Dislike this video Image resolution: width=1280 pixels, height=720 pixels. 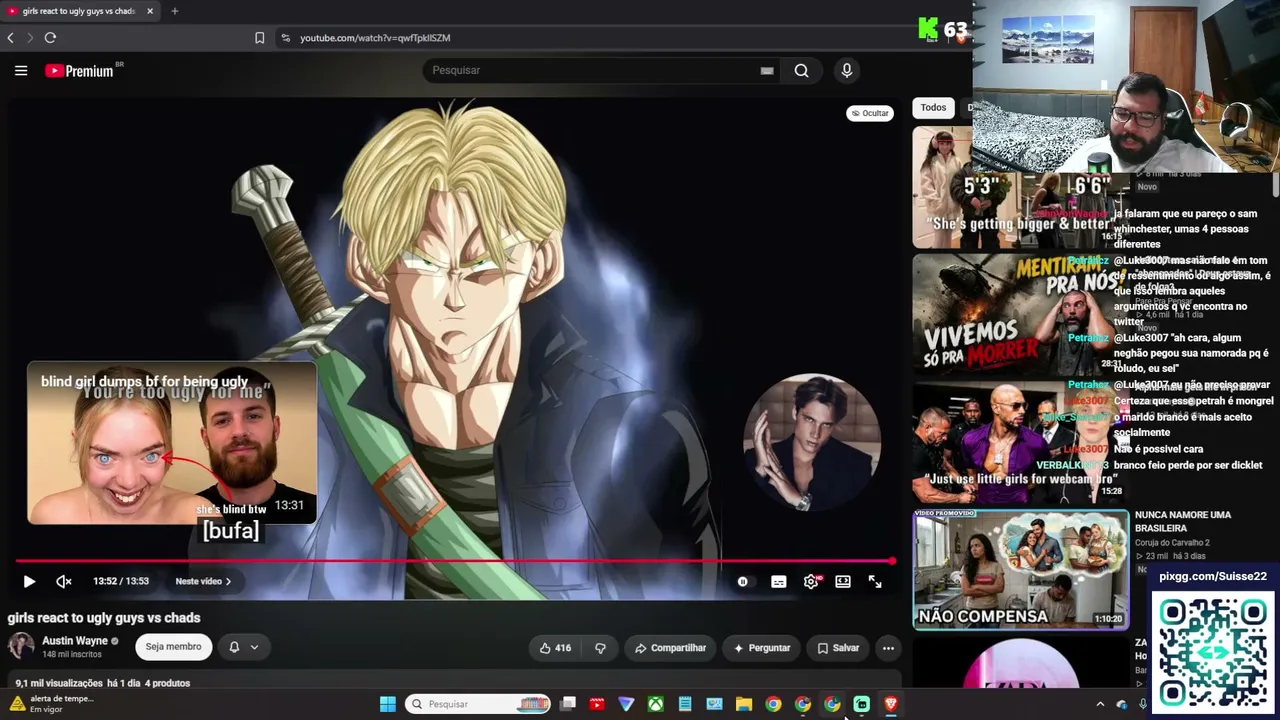[x=600, y=648]
